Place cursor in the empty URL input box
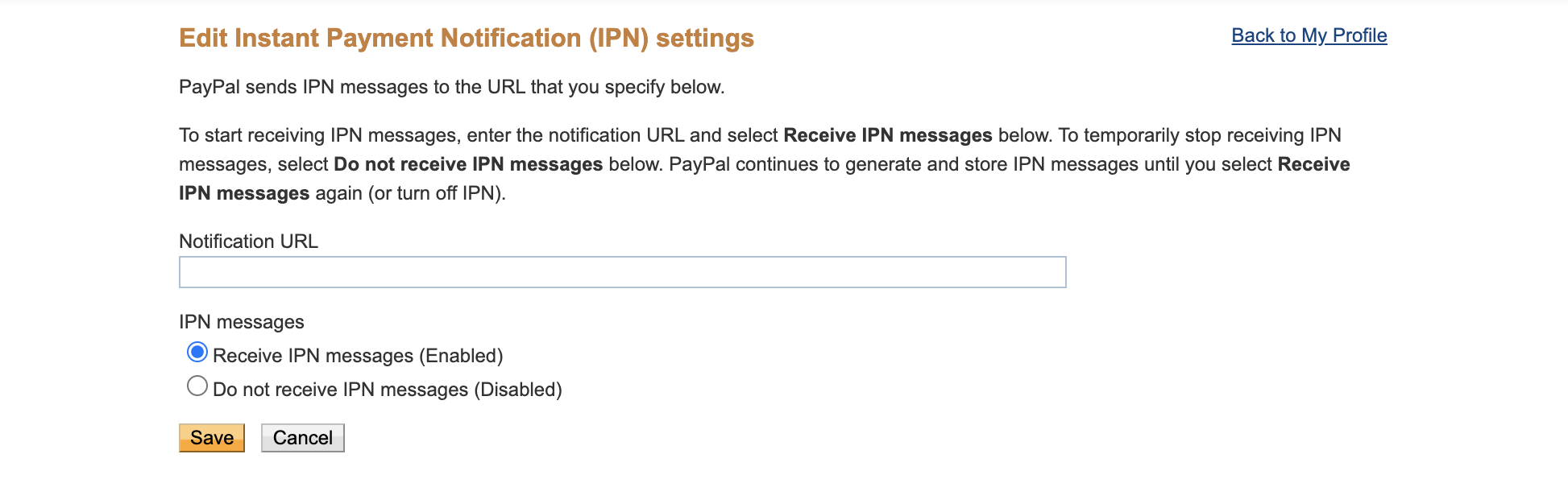 tap(622, 272)
